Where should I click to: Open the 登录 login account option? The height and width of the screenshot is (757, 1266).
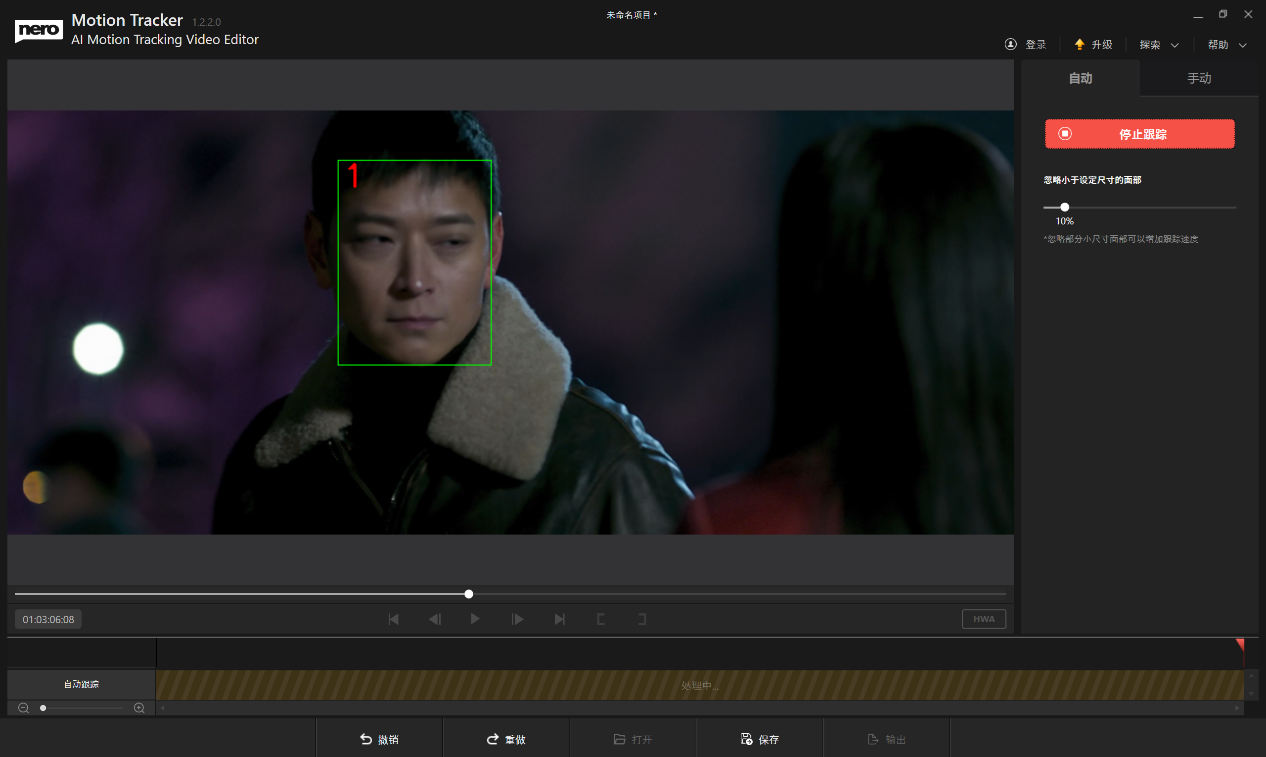(x=1026, y=45)
